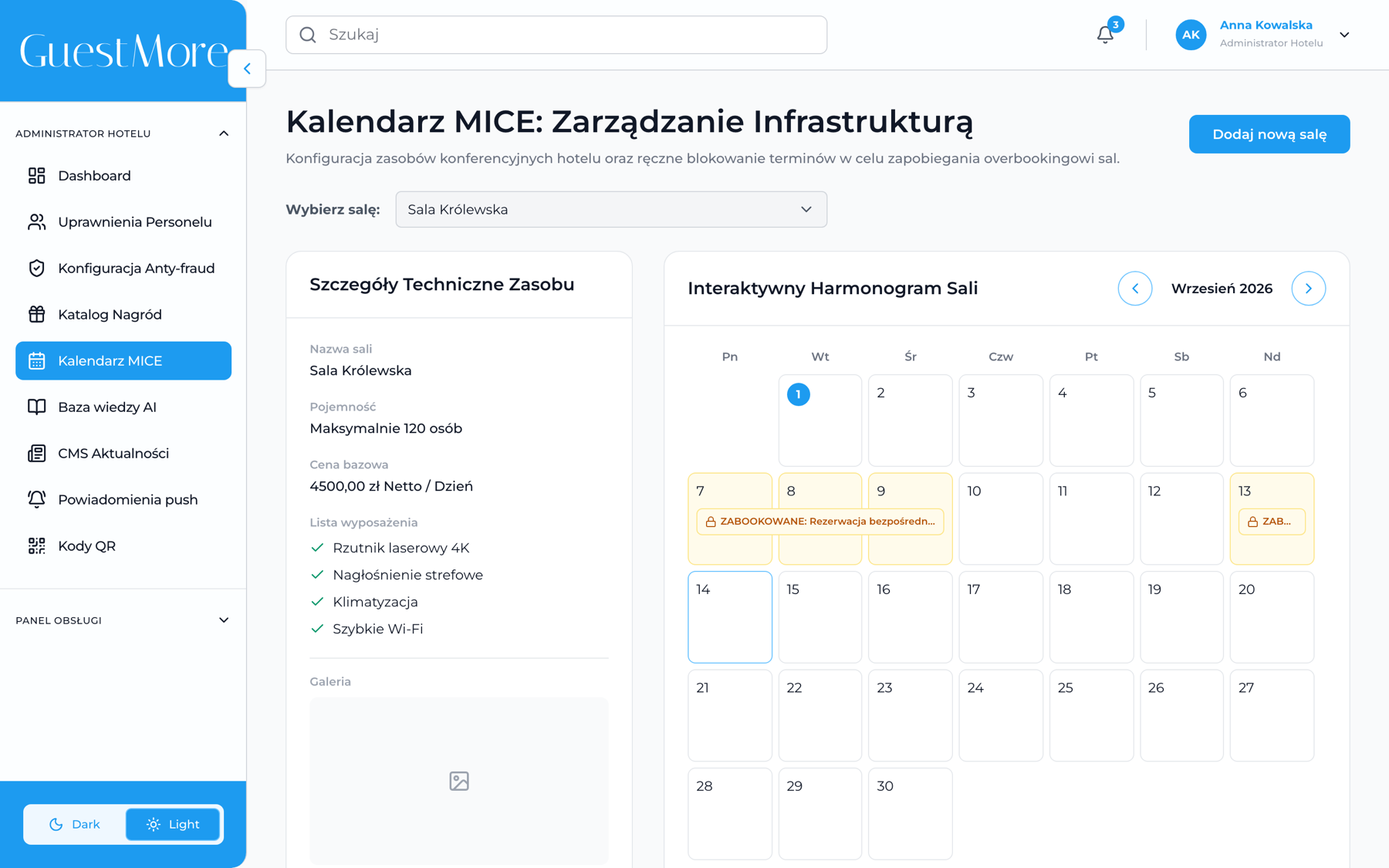The width and height of the screenshot is (1389, 868).
Task: Select September 10 calendar day
Action: click(1001, 518)
